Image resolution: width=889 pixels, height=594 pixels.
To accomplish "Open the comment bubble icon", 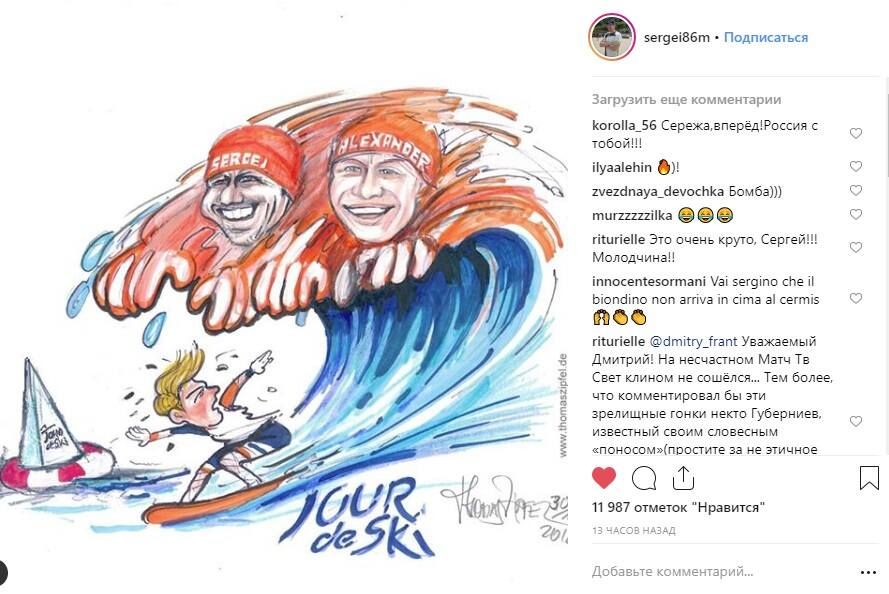I will click(x=644, y=478).
